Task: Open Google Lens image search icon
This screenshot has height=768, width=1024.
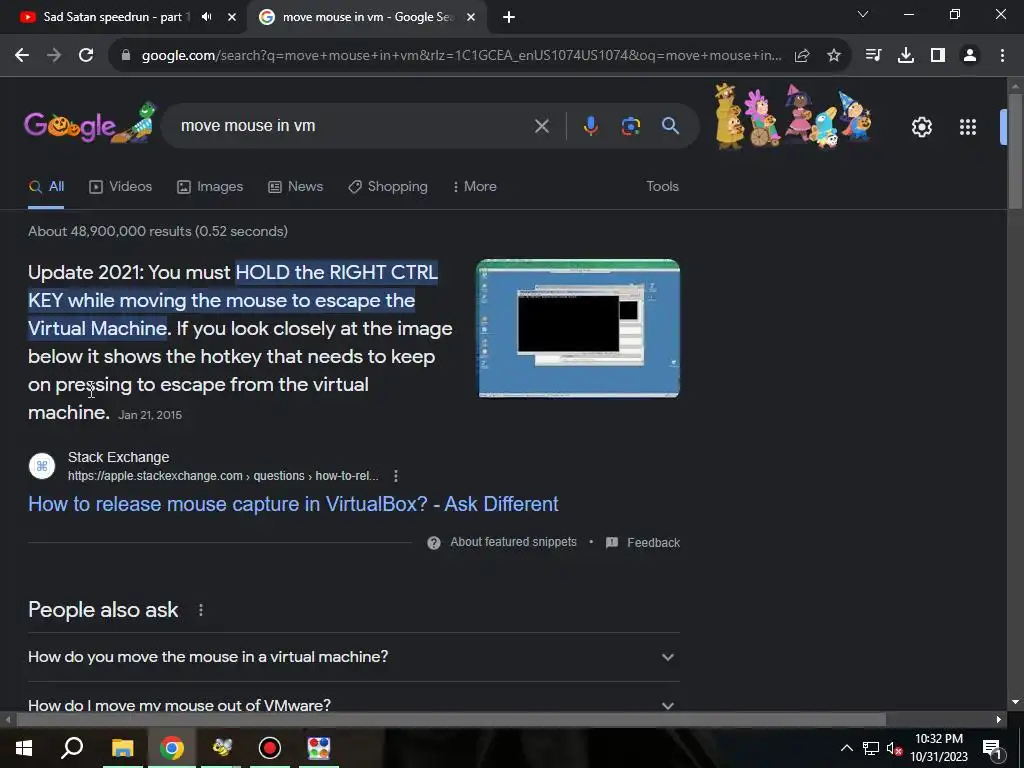Action: coord(631,126)
